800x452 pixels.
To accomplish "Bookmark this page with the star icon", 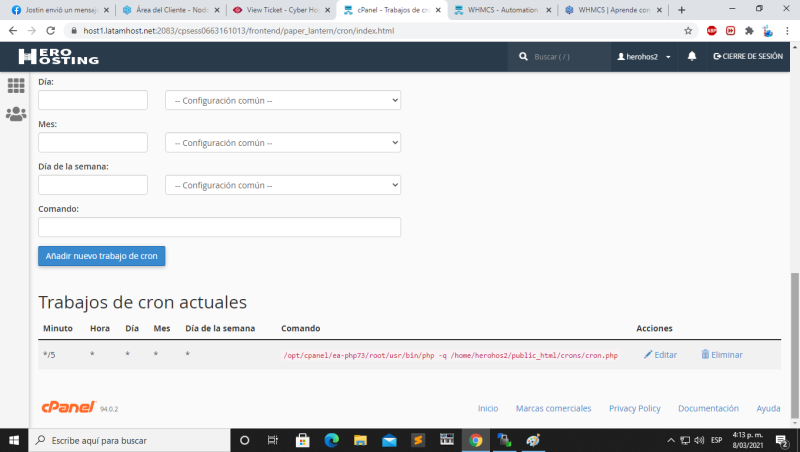I will pyautogui.click(x=688, y=31).
